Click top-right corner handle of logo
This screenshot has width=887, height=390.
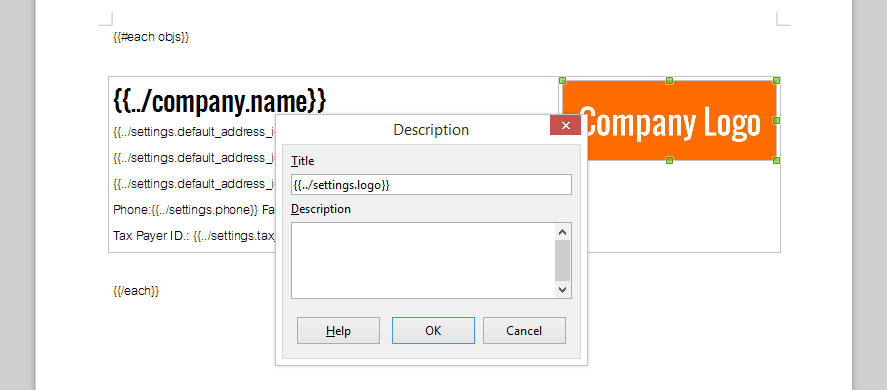pos(777,80)
